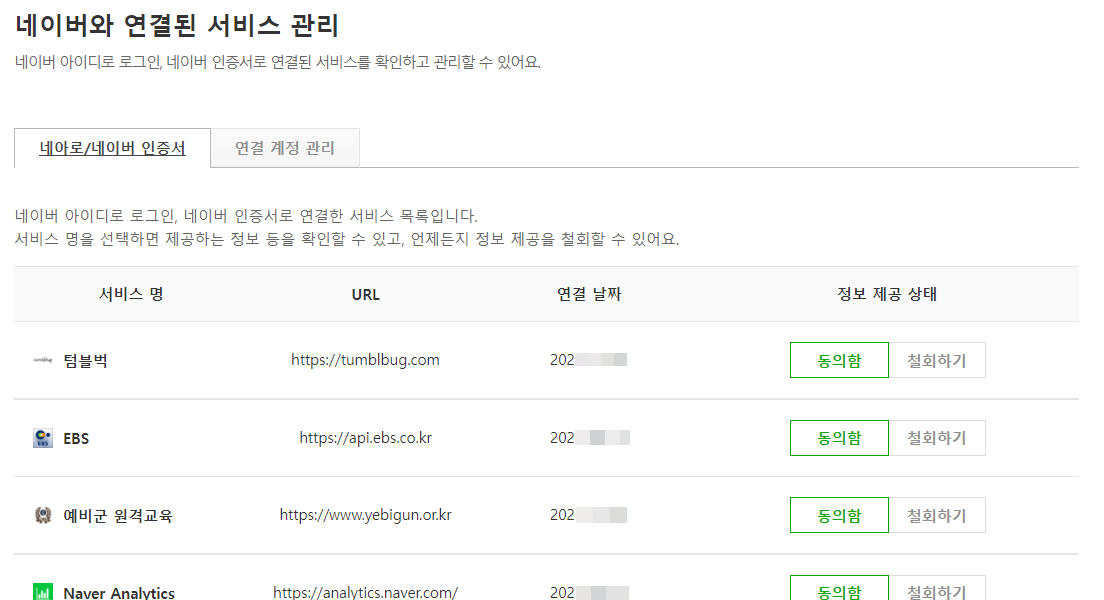Click the Naver Analytics connection date cell
1104x600 pixels.
[589, 592]
